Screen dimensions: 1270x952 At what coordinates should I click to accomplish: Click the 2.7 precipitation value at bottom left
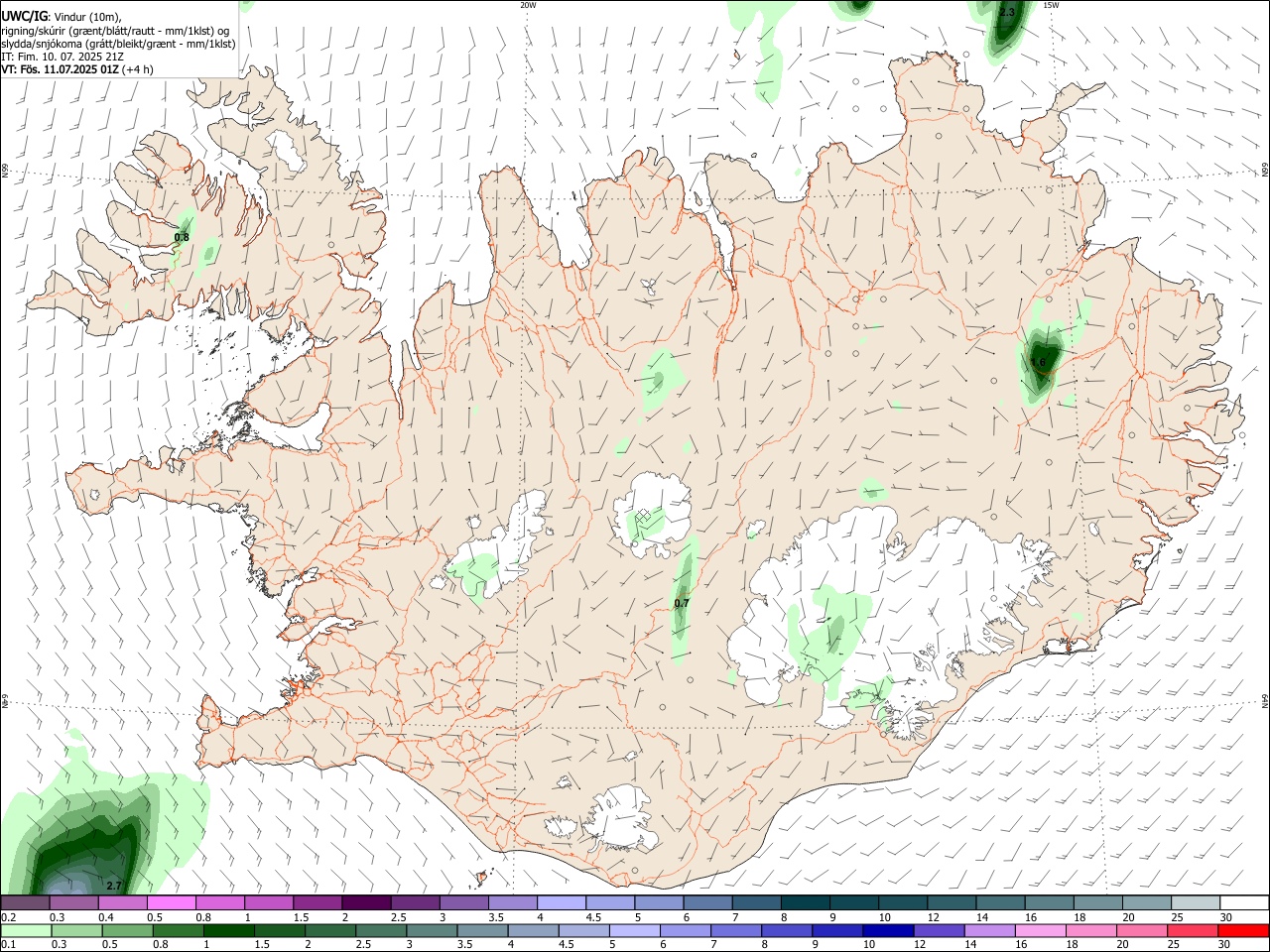pos(113,886)
